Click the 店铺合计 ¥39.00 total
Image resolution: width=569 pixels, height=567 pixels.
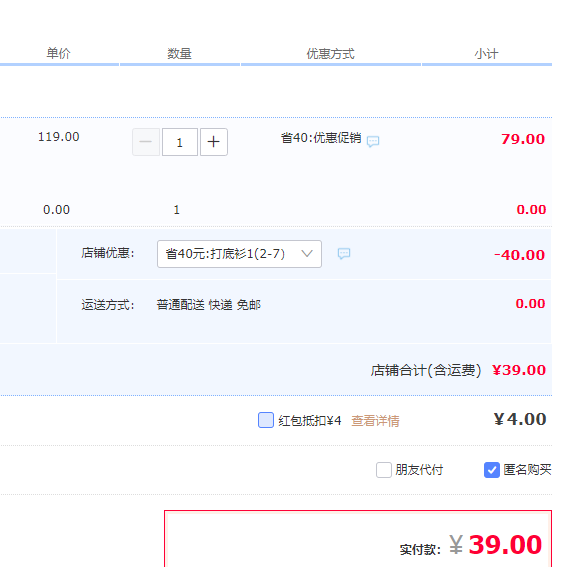(458, 370)
